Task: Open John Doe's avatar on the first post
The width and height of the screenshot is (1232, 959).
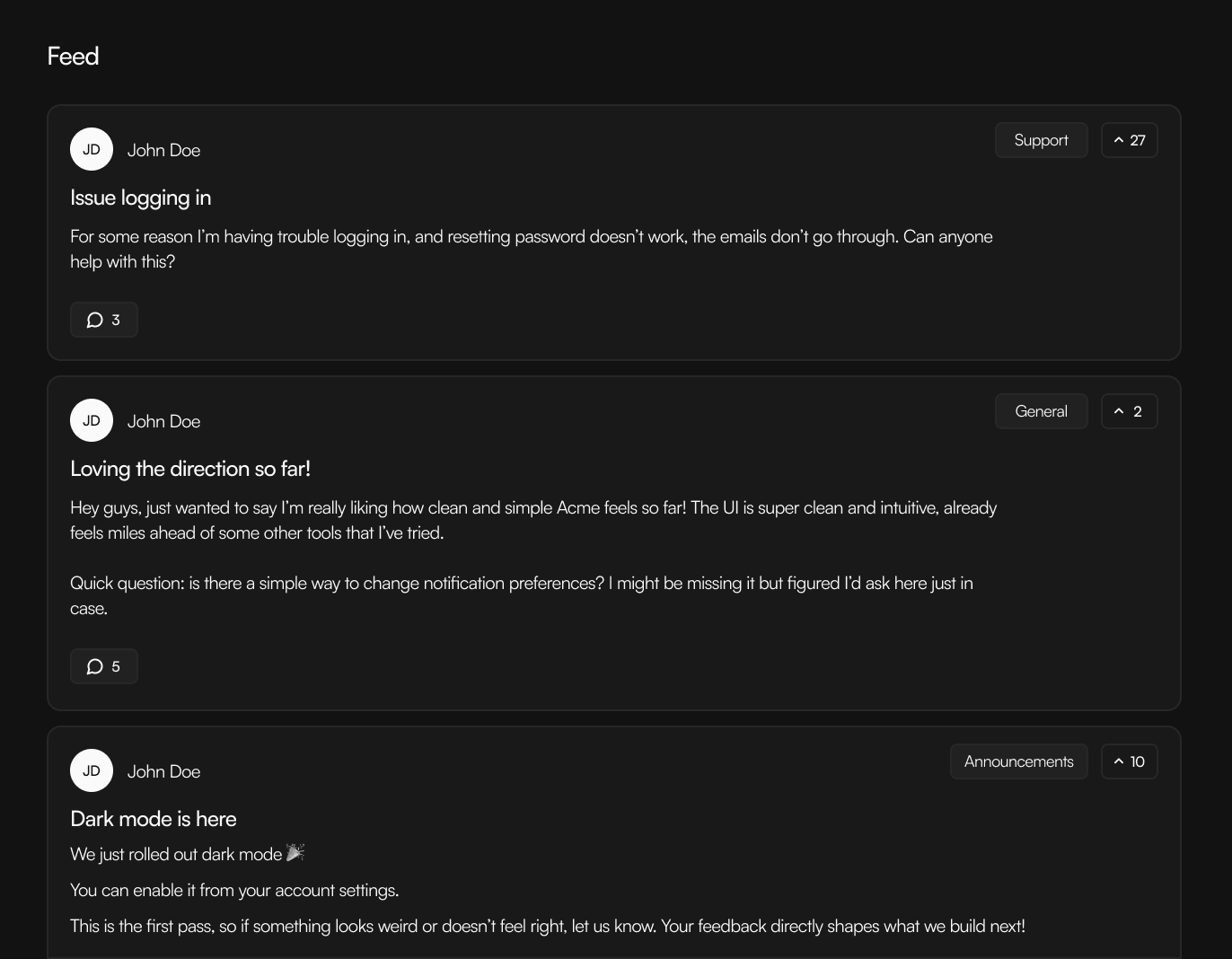Action: click(91, 149)
